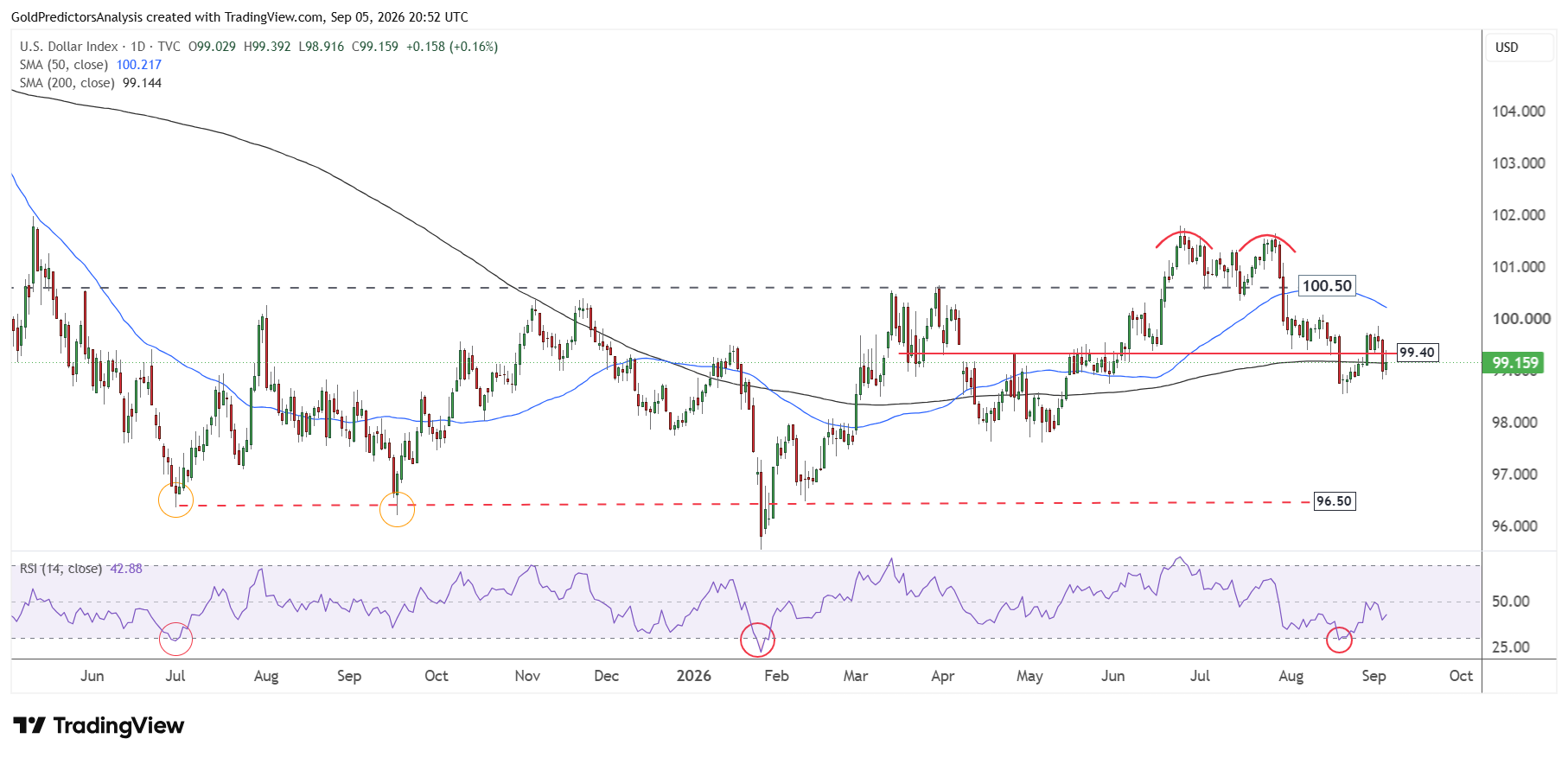Screen dimensions: 1568x758
Task: Click the 100.50 annotation label
Action: click(1327, 286)
